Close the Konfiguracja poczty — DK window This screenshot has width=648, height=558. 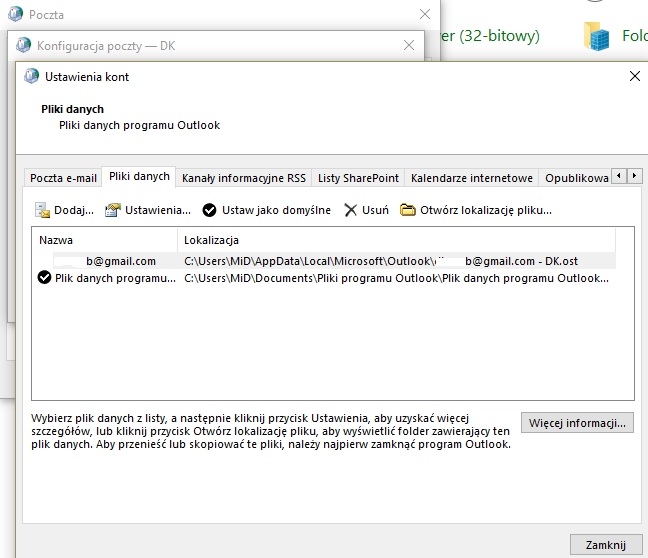(409, 45)
